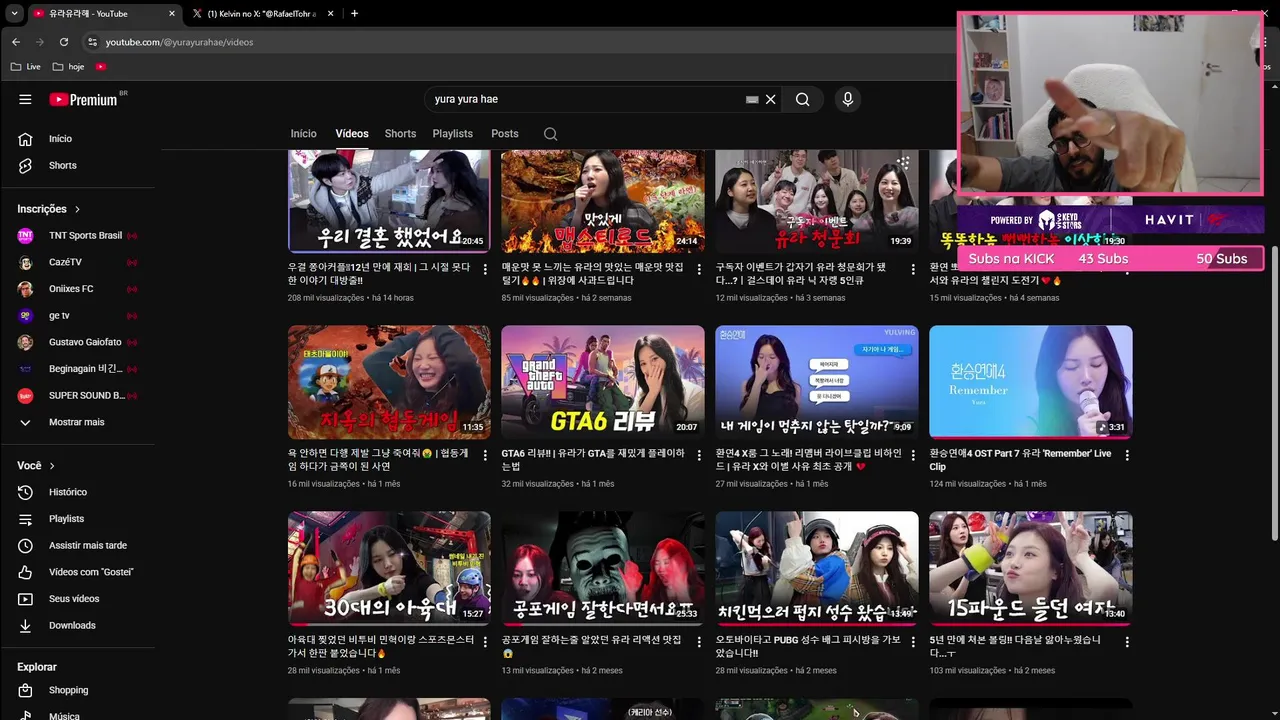Open the YouTube bookmark icon
1280x720 pixels.
click(101, 67)
